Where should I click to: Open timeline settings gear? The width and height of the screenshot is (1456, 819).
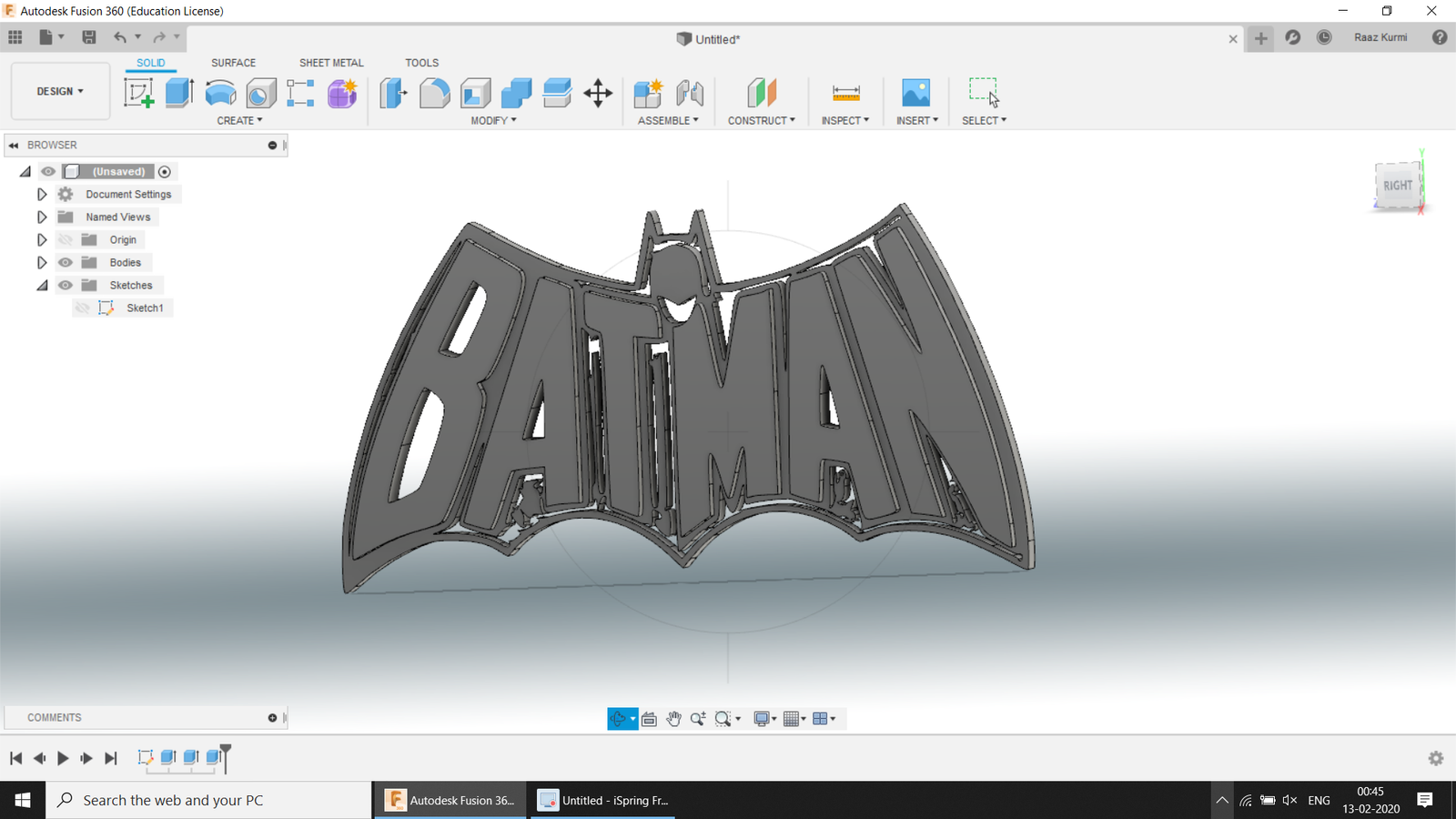(1436, 758)
